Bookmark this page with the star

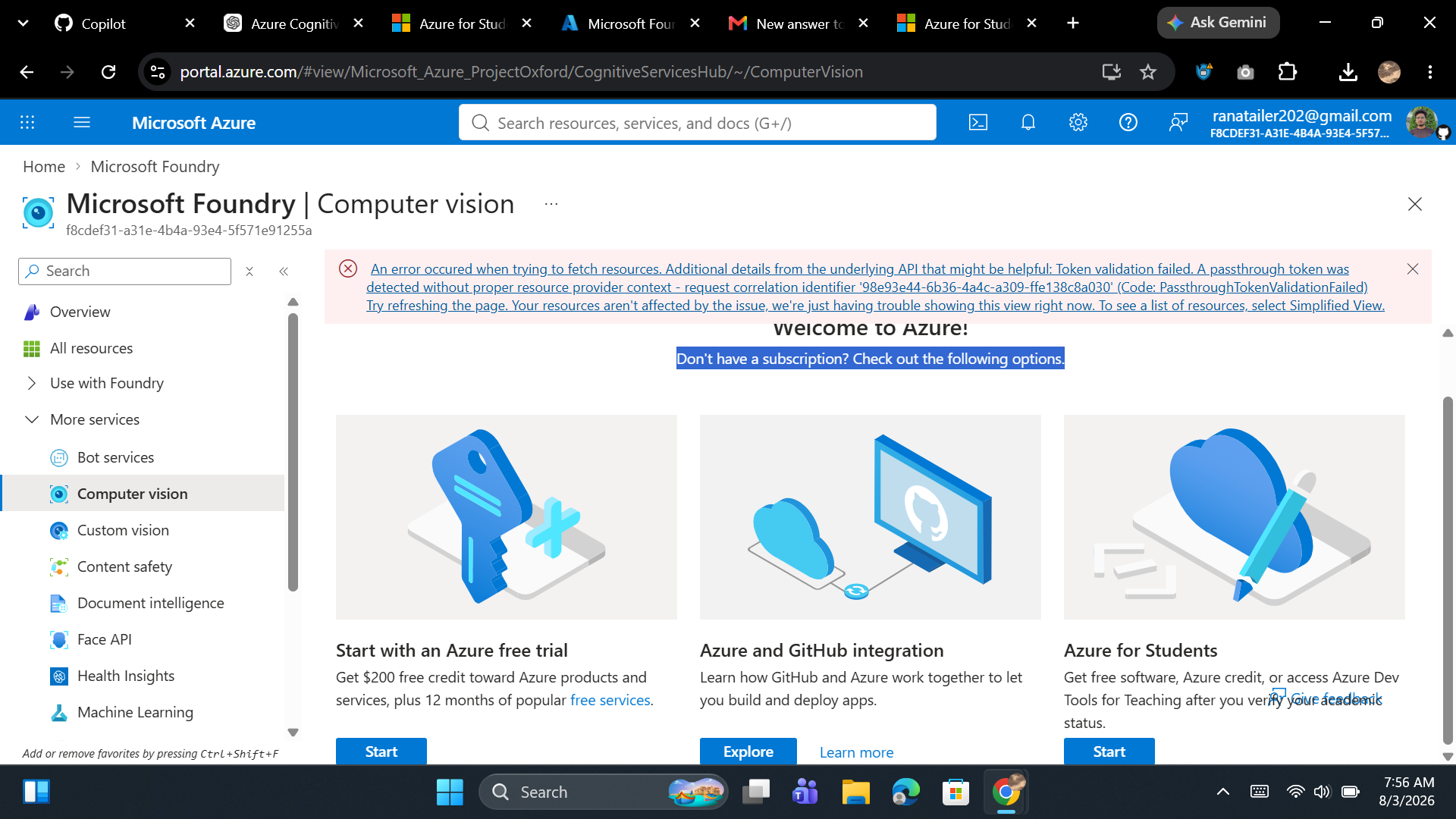1148,72
